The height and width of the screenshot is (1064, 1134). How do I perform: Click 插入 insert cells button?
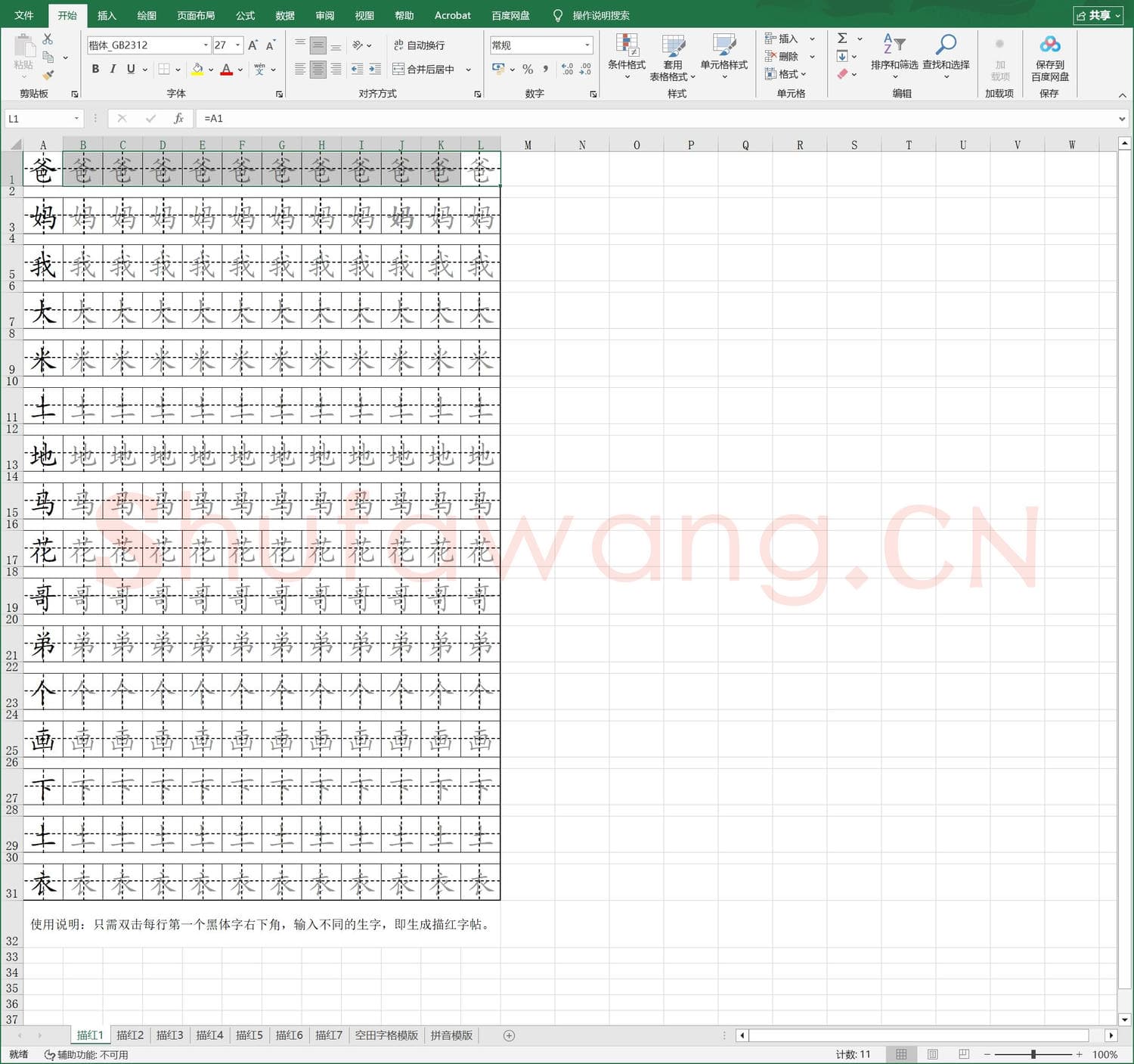point(782,39)
